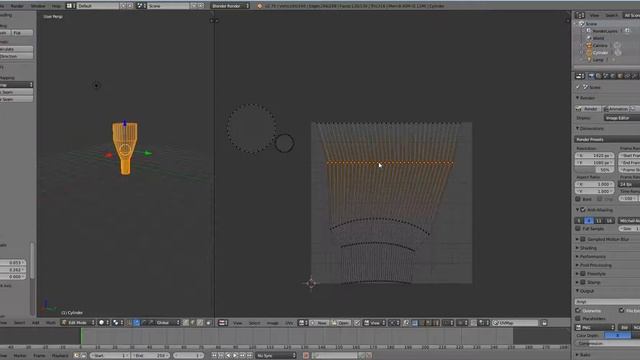Select UV vertex selection mode
This screenshot has width=640, height=360.
[415, 322]
